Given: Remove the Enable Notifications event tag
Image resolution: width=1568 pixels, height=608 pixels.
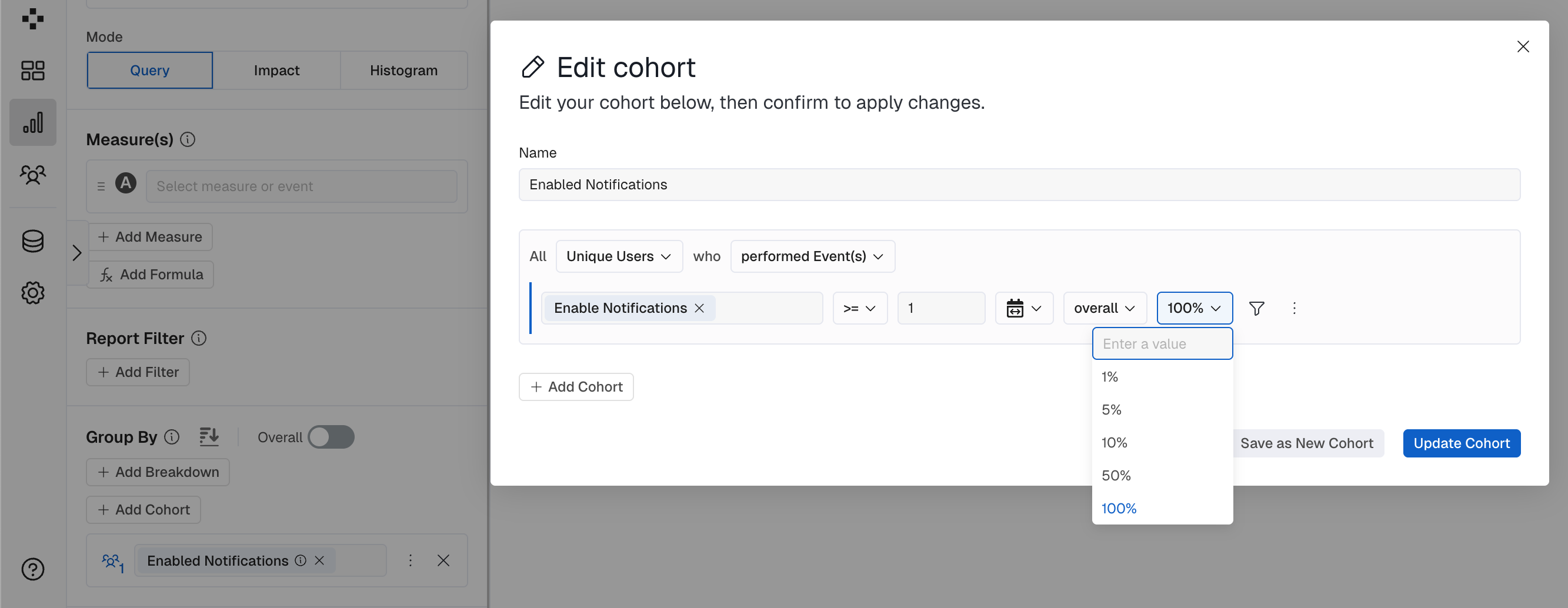Looking at the screenshot, I should tap(699, 309).
